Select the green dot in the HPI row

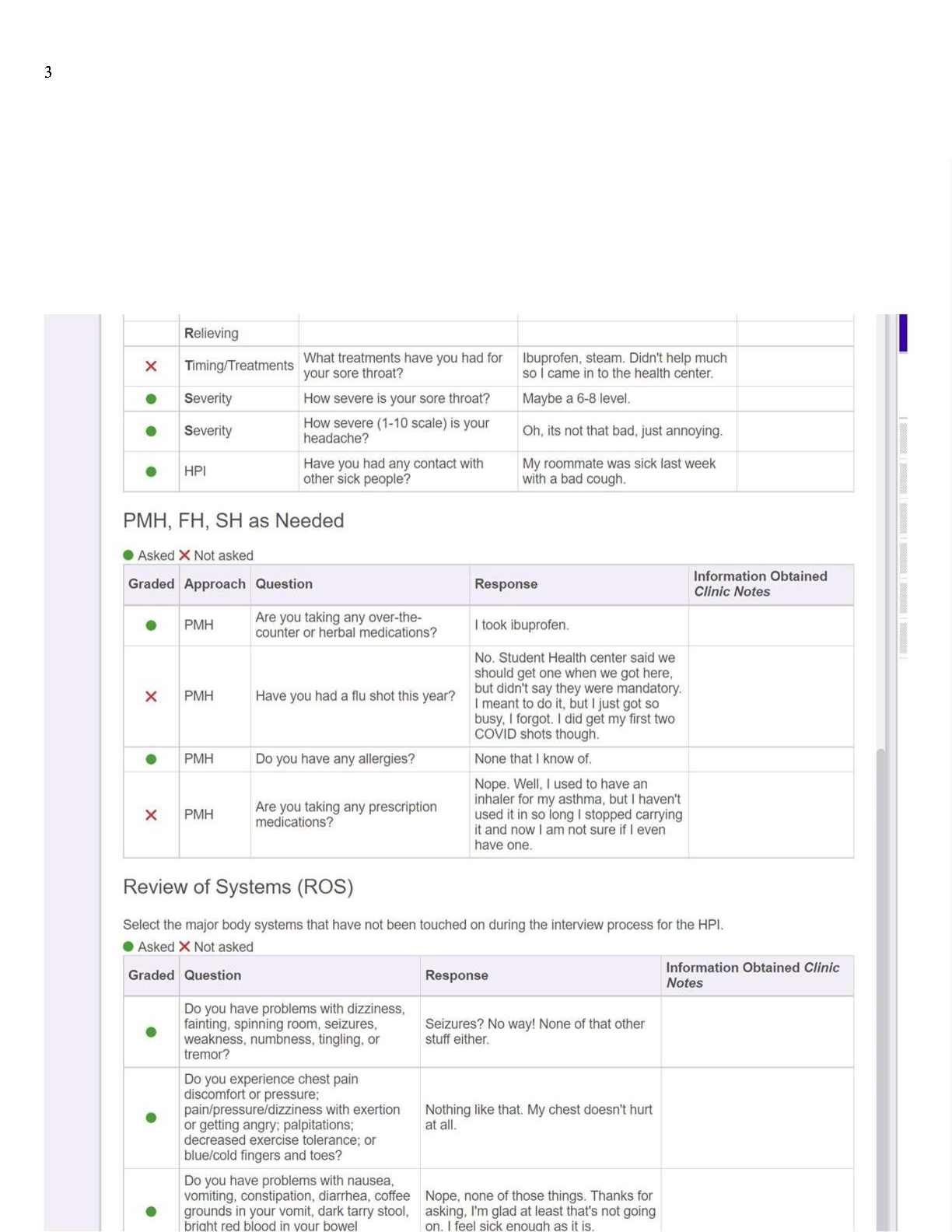pyautogui.click(x=151, y=471)
